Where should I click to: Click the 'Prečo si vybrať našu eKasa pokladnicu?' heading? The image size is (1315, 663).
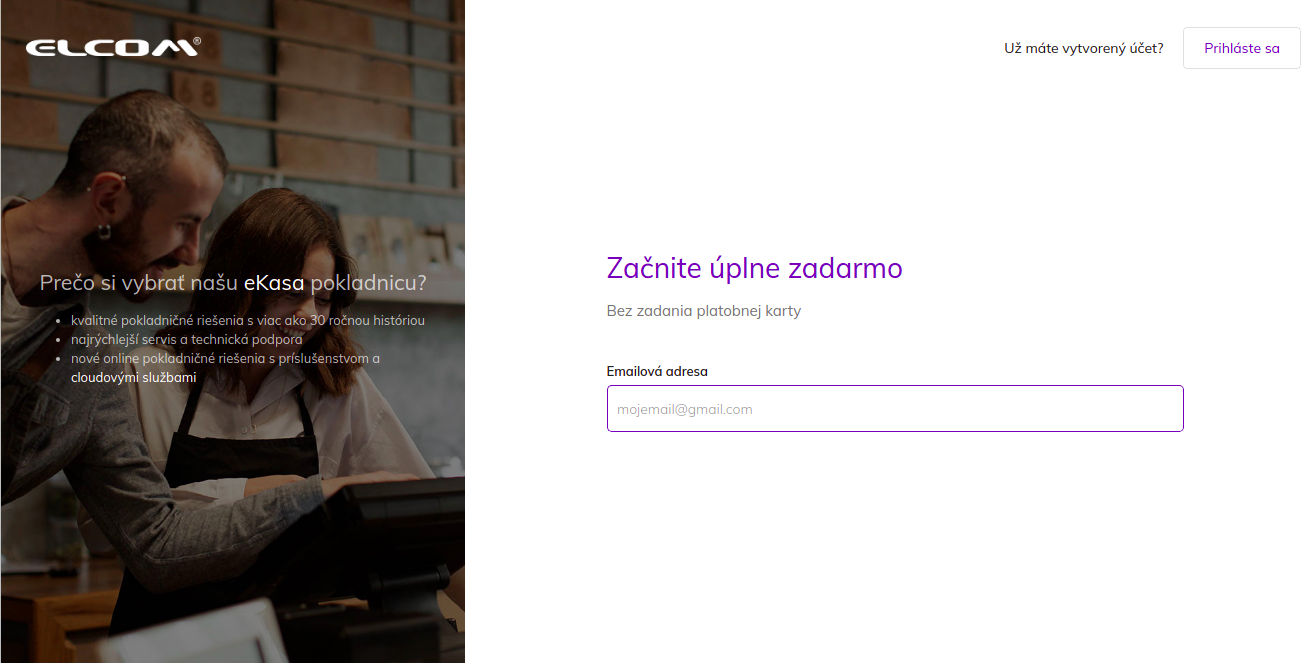233,283
